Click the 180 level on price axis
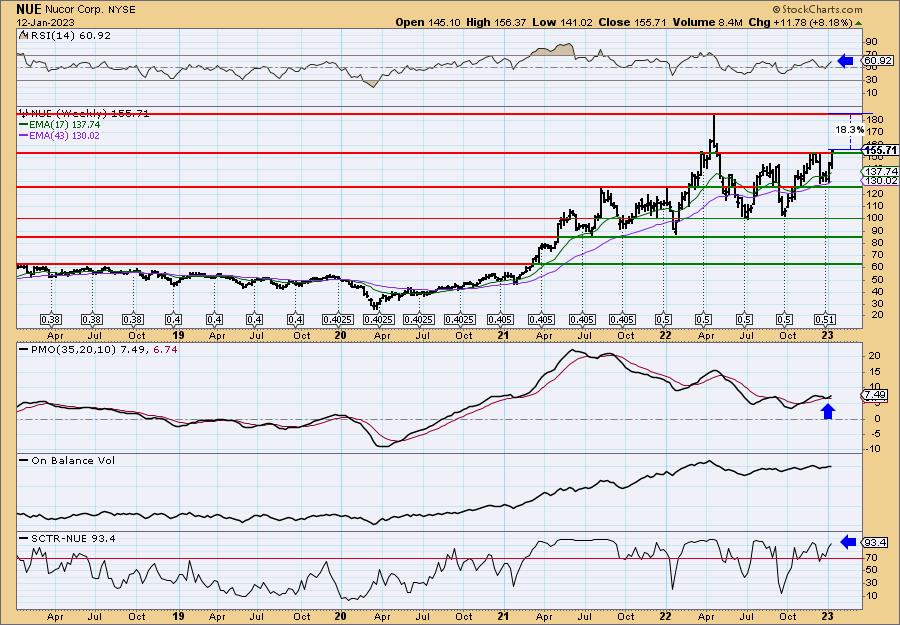The height and width of the screenshot is (625, 900). (x=875, y=120)
